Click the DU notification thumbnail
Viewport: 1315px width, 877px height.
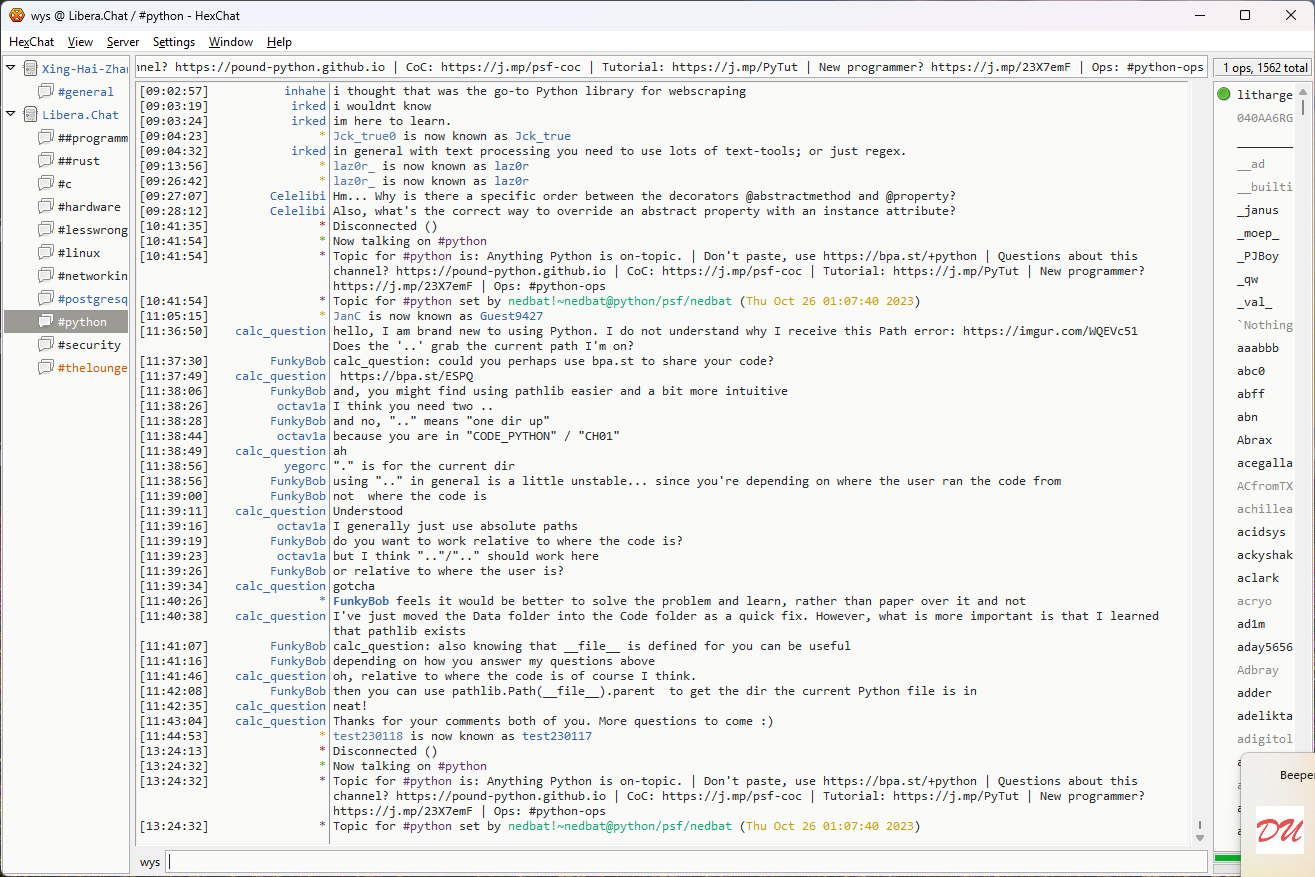(1279, 829)
